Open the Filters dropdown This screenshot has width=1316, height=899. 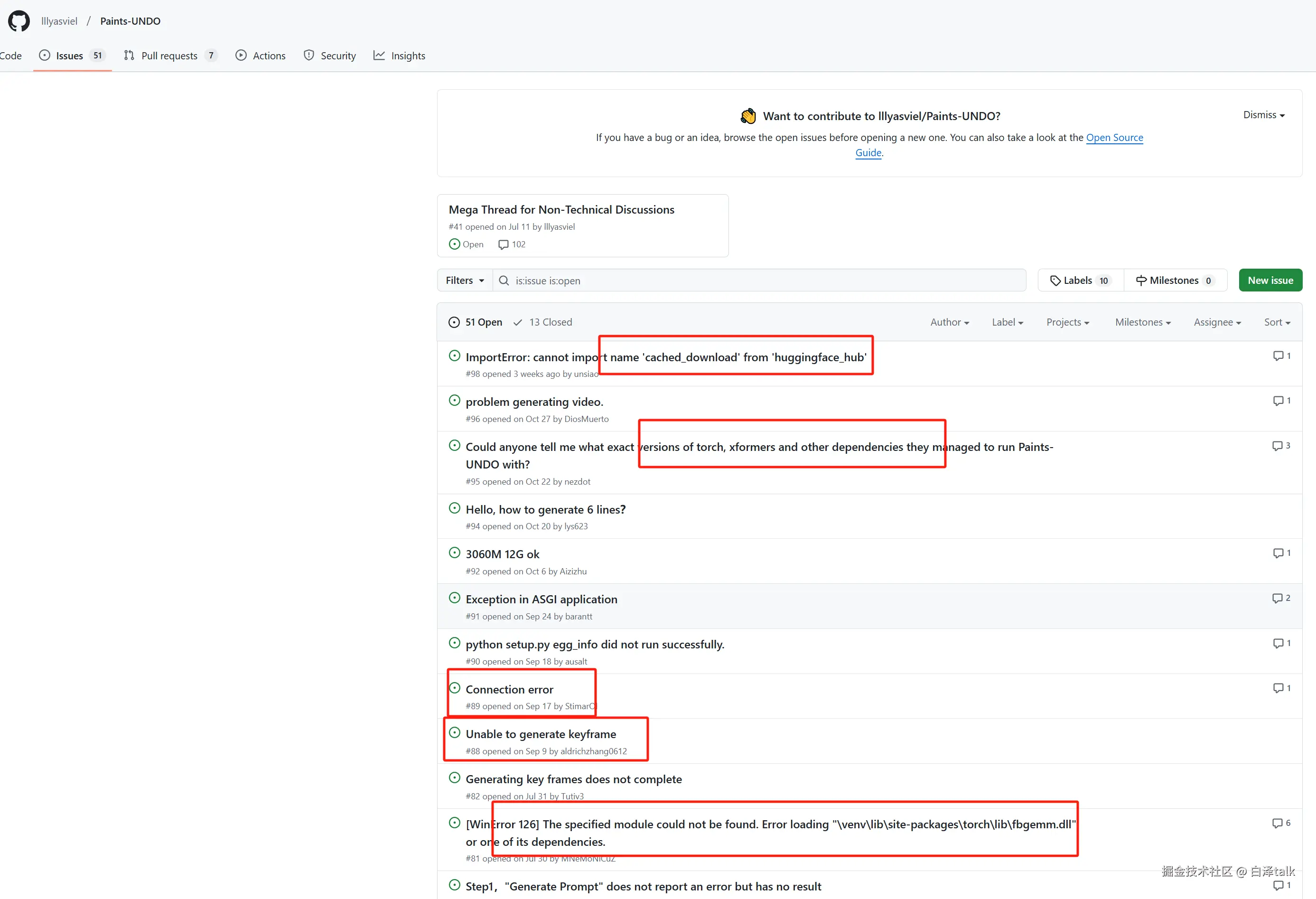[x=464, y=281]
